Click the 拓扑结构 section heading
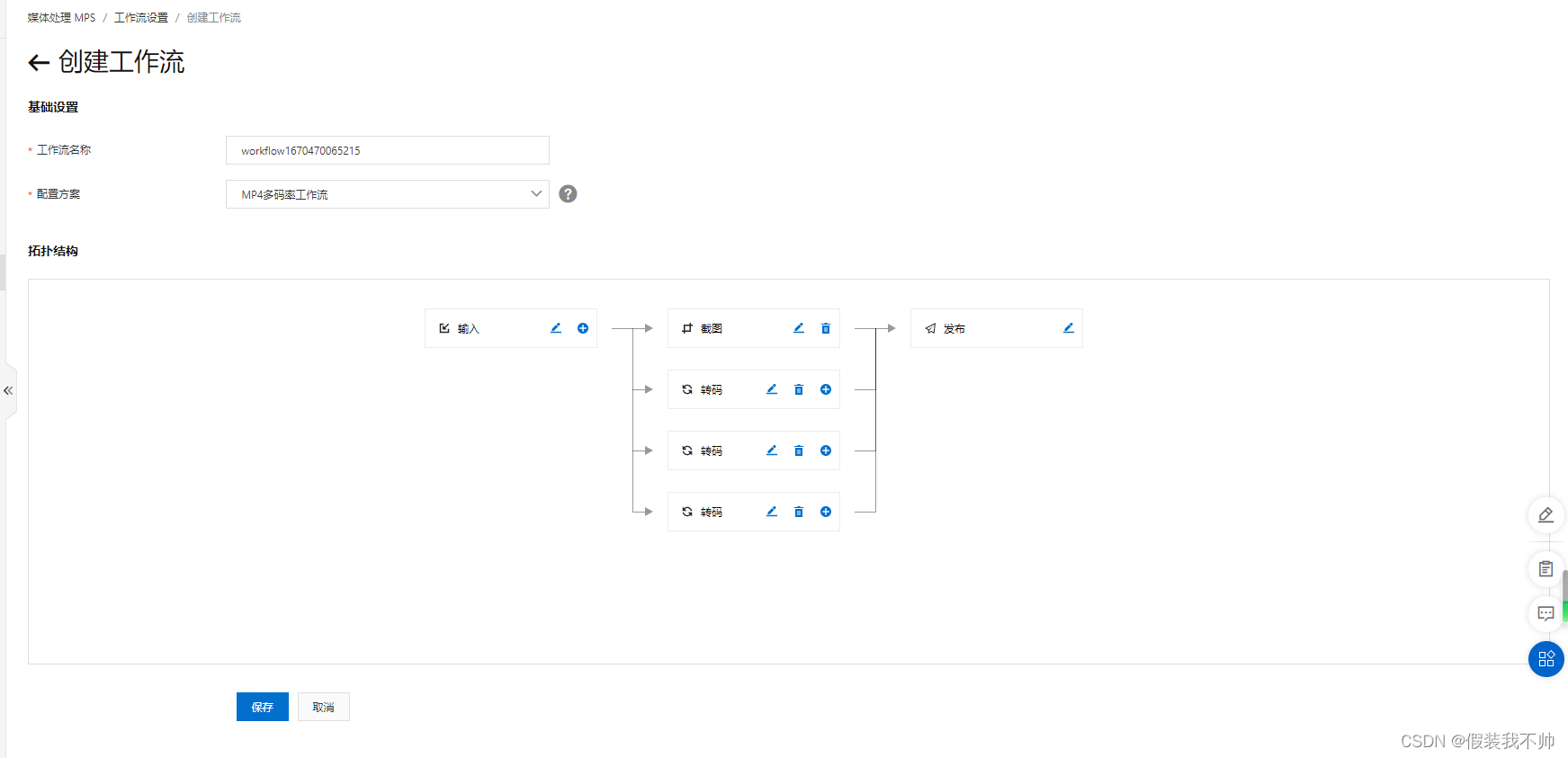The width and height of the screenshot is (1568, 758). click(x=53, y=251)
